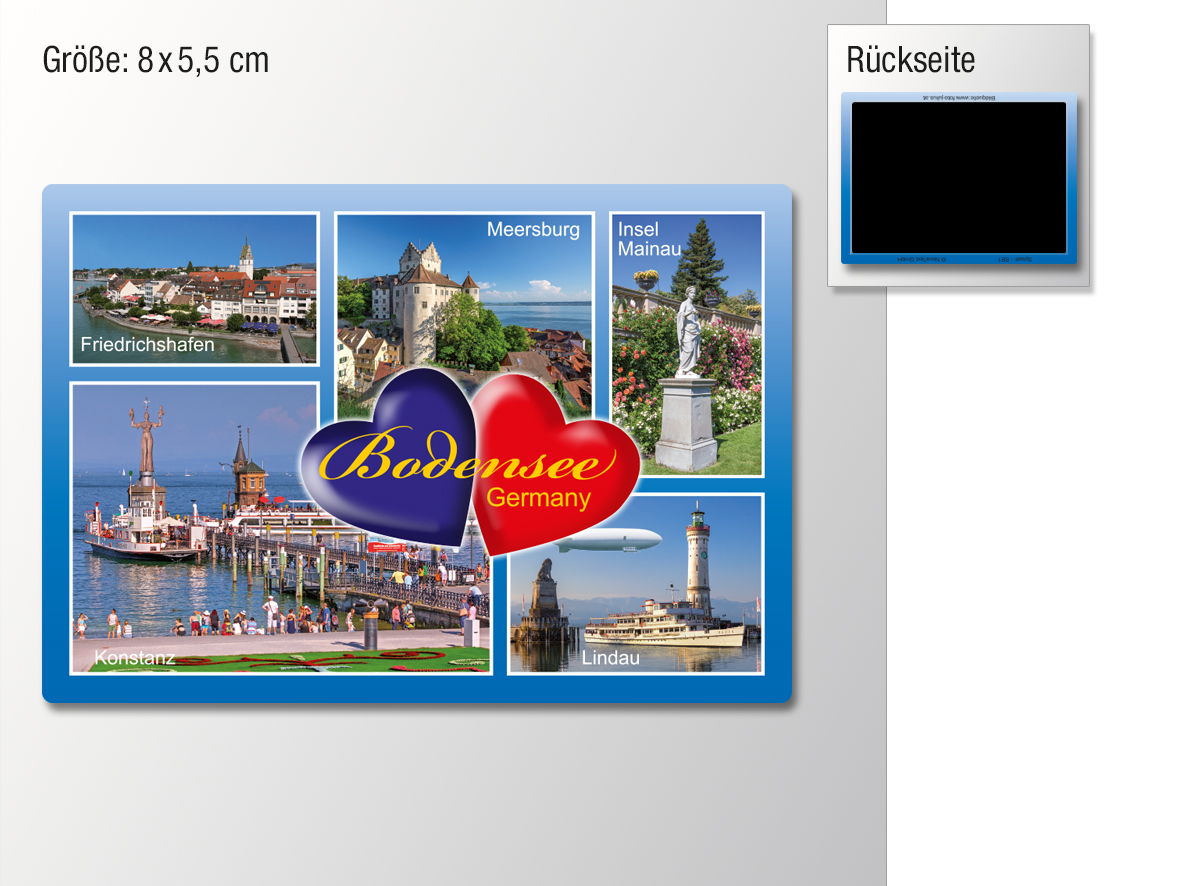1181x886 pixels.
Task: Click the blue heart with Bodensee text
Action: coord(388,457)
